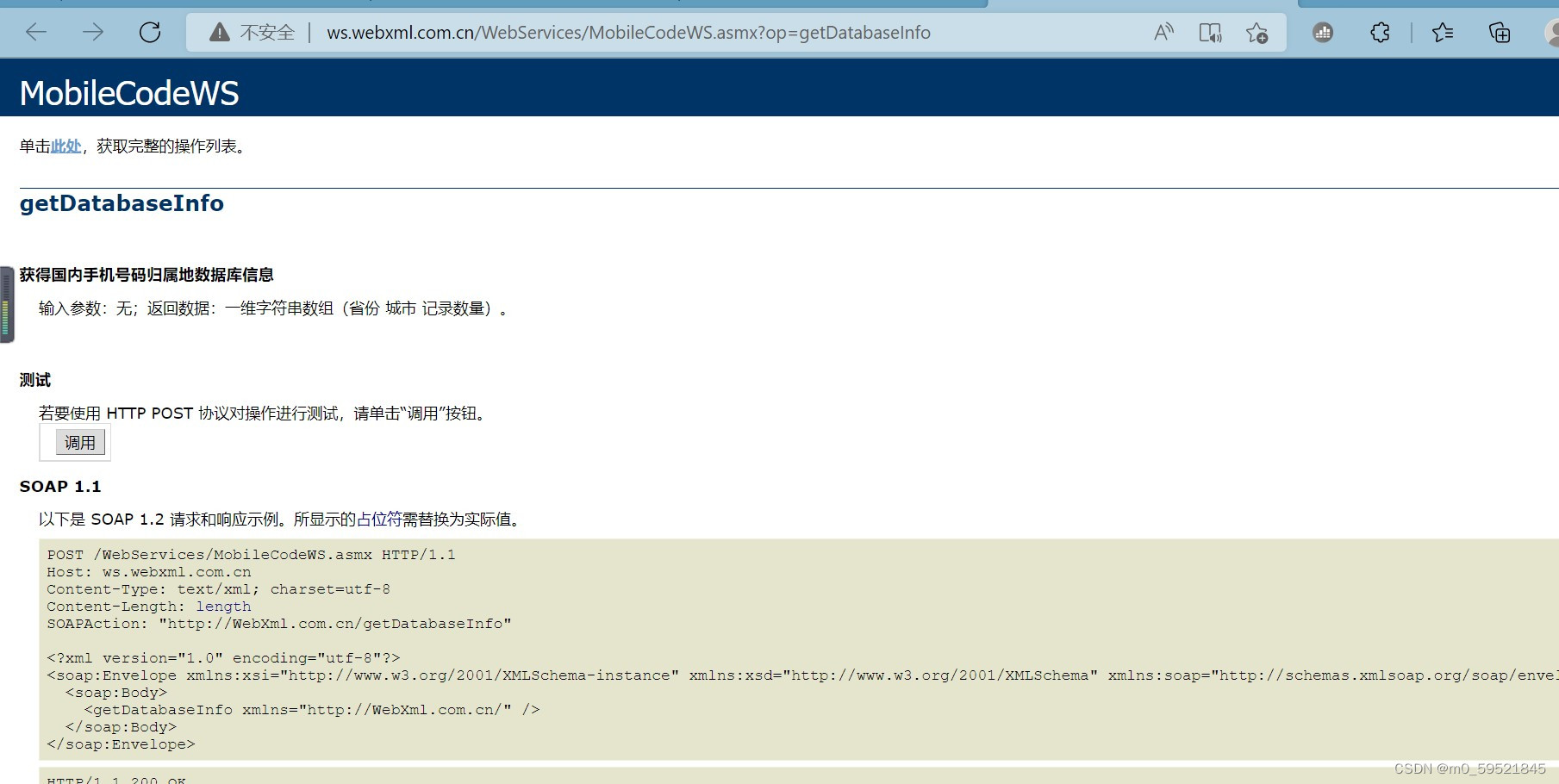Click the getDatabaseInfo heading
Screen dimensions: 1559x784
click(122, 203)
